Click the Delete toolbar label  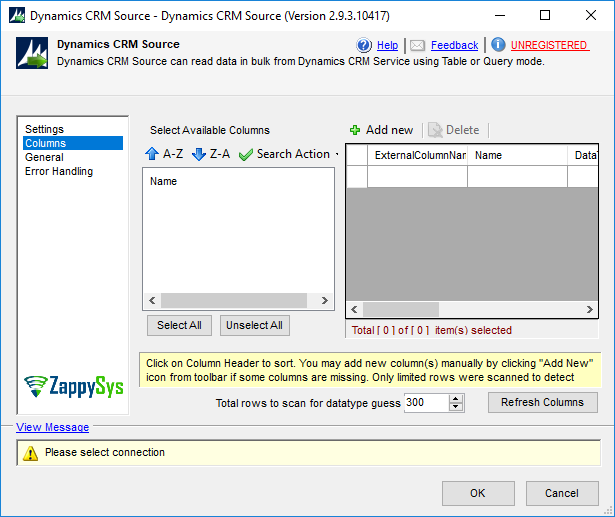pyautogui.click(x=462, y=130)
